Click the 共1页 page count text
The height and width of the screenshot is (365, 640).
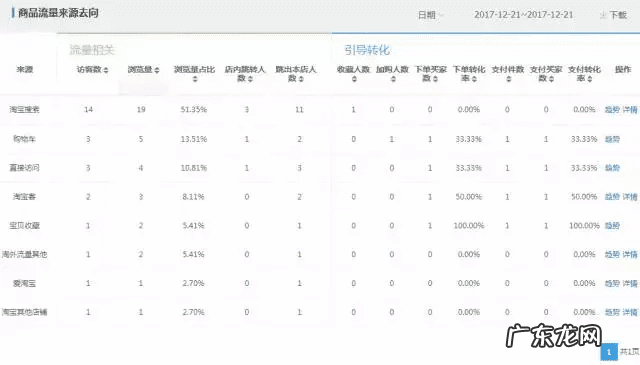point(629,352)
